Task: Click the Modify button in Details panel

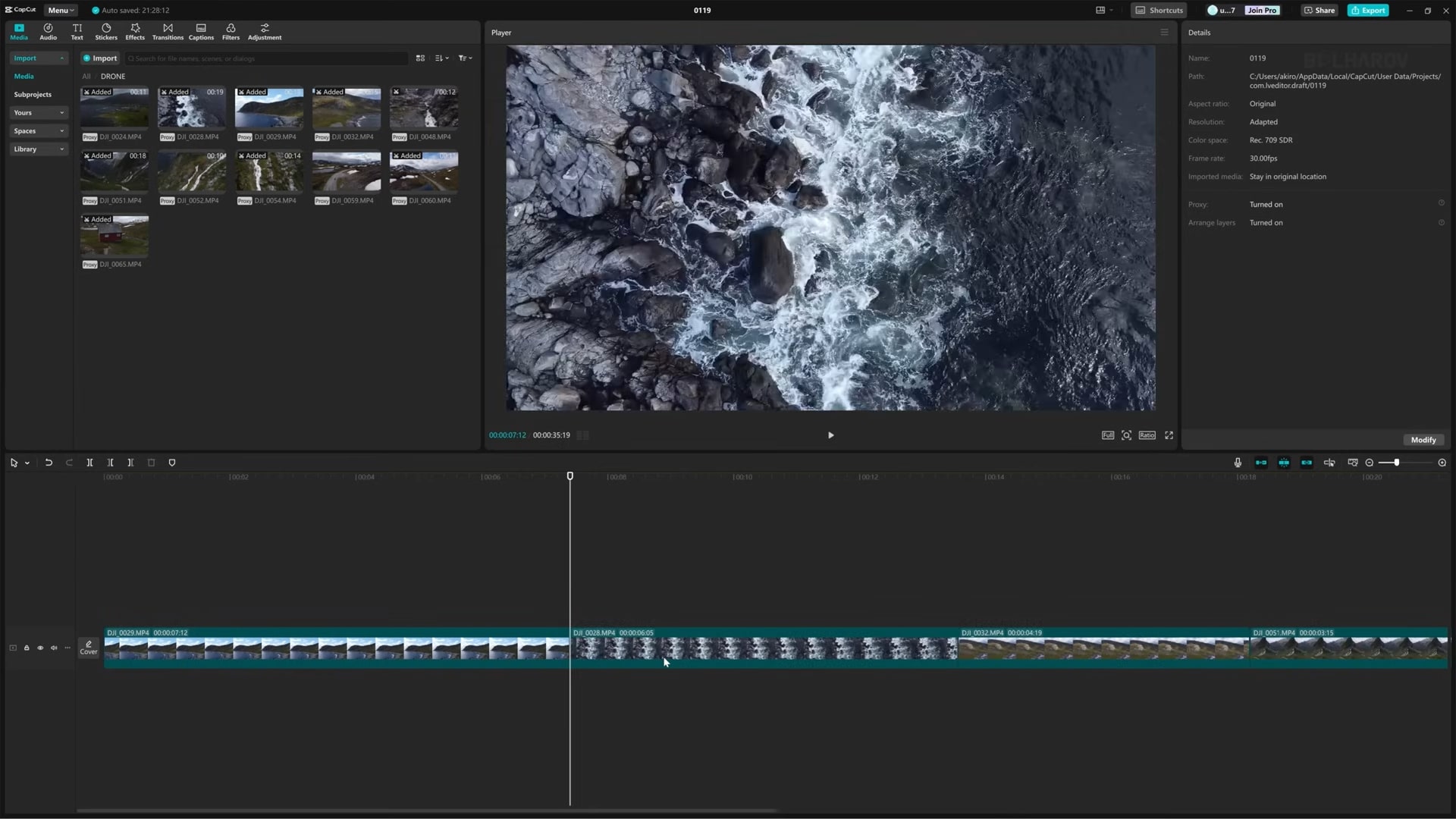Action: point(1423,440)
